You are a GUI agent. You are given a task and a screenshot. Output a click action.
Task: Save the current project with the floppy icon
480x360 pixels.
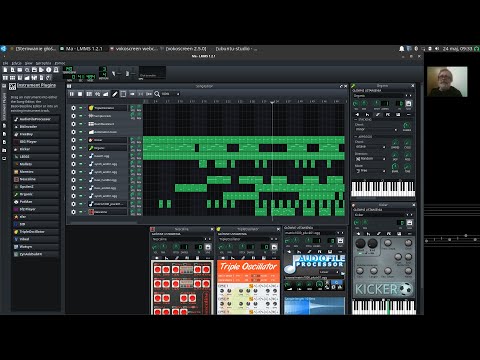[34, 70]
